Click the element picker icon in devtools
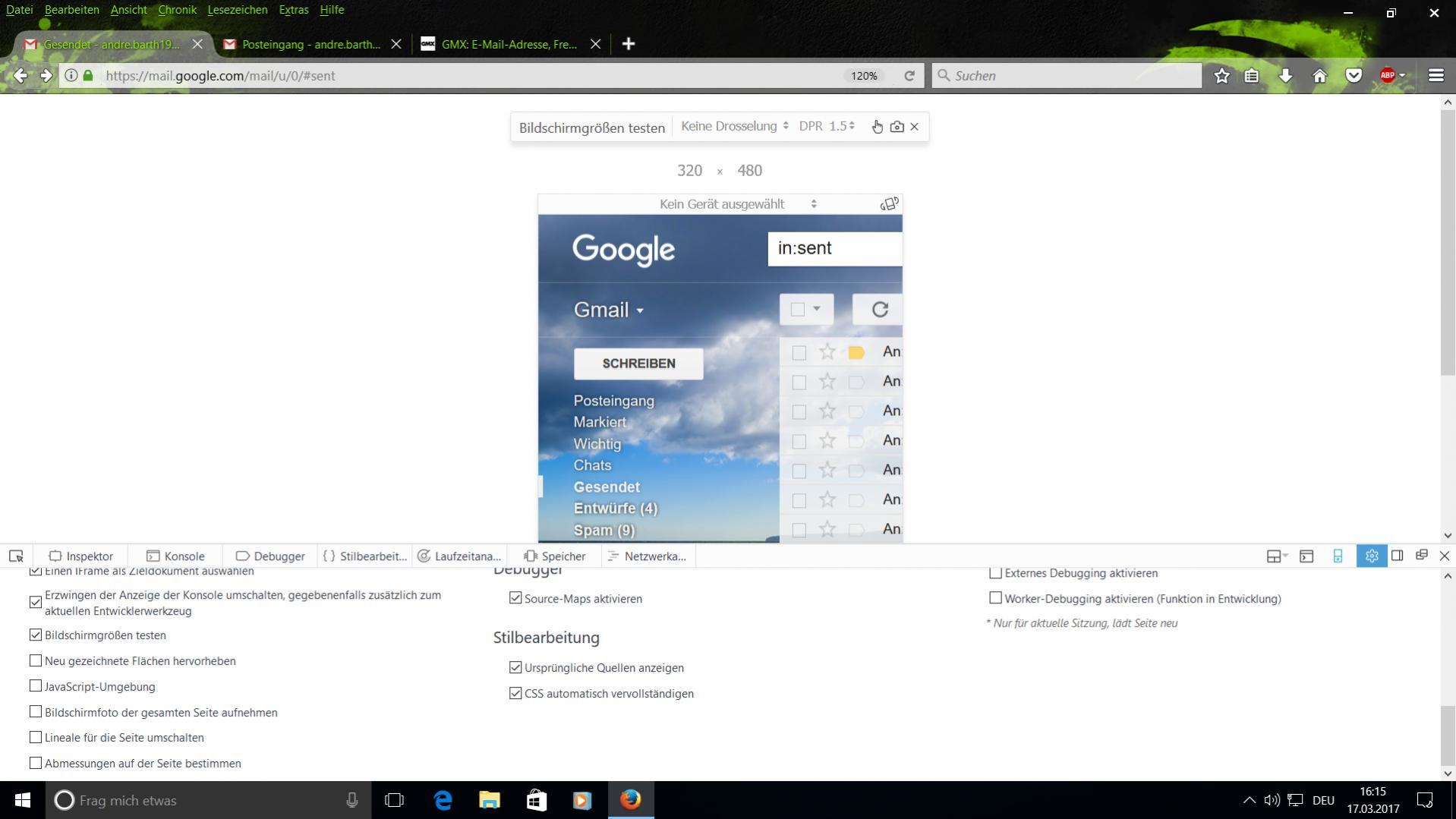The height and width of the screenshot is (819, 1456). [x=16, y=556]
